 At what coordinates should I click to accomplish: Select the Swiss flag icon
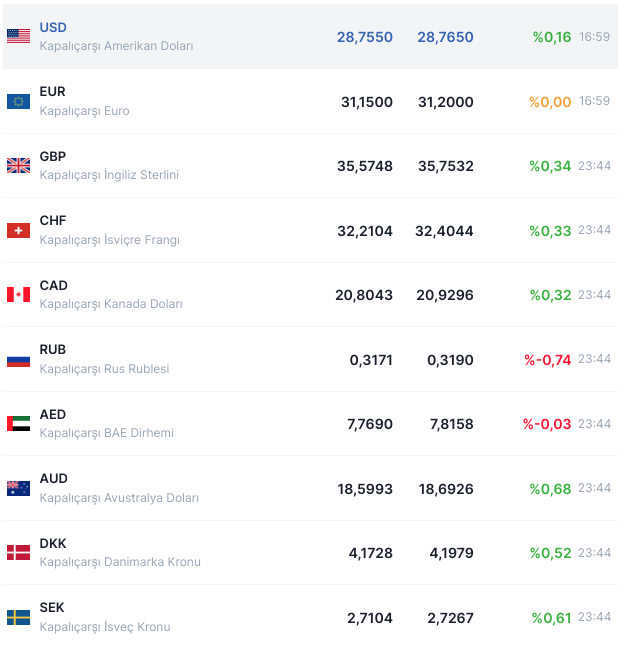click(18, 230)
